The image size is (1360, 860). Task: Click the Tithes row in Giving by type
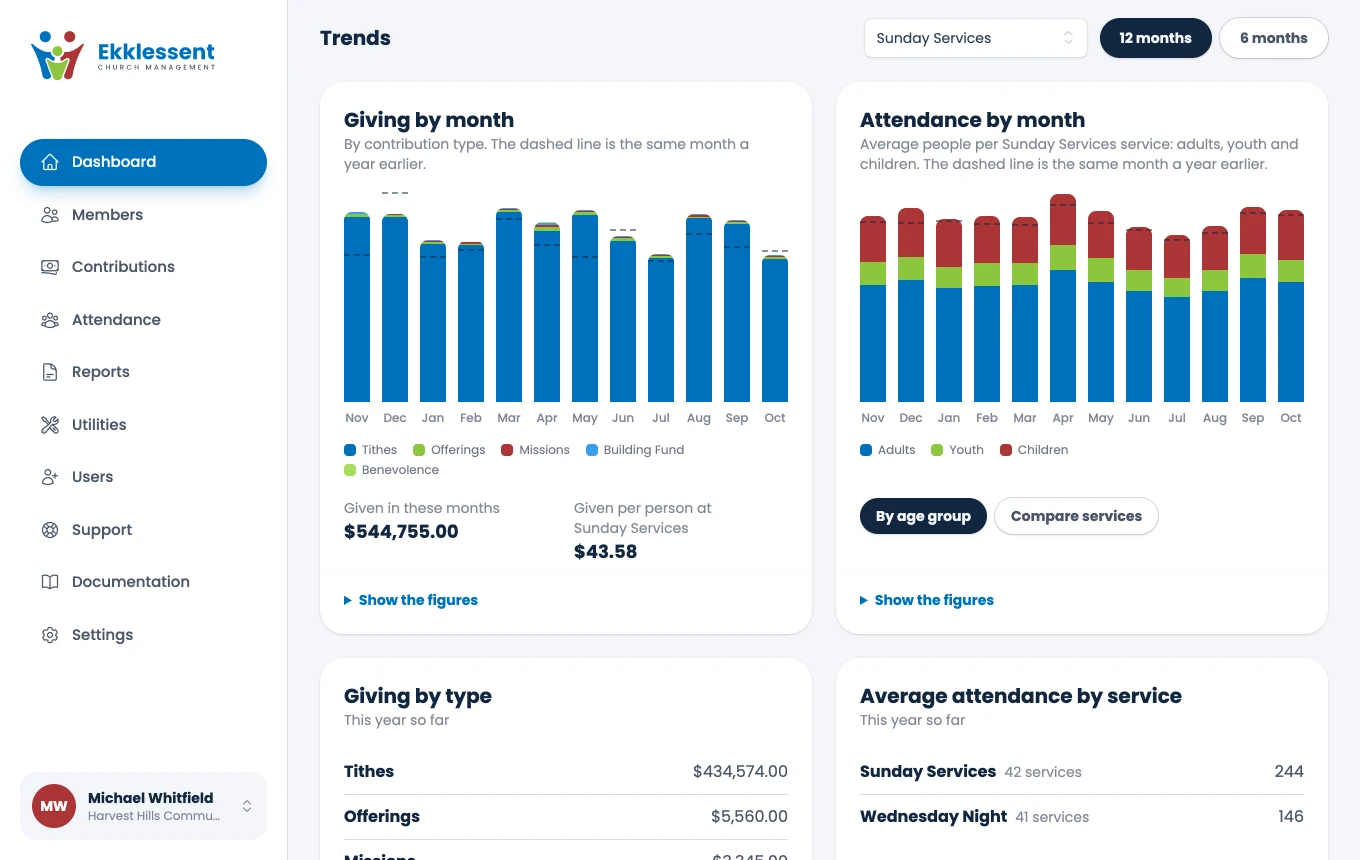[566, 772]
